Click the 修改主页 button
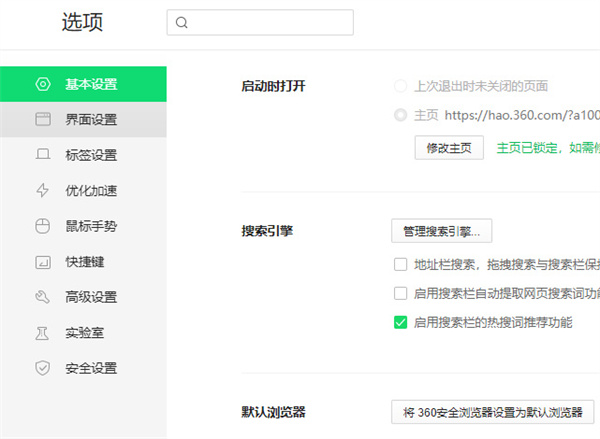 449,148
